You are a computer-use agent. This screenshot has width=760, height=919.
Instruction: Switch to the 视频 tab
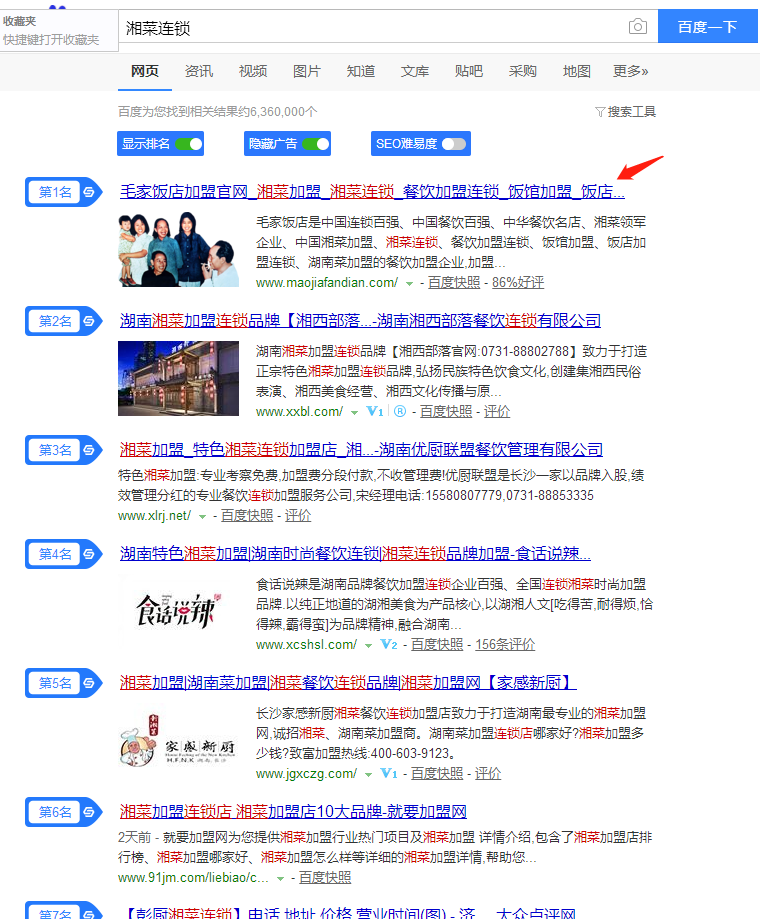click(253, 71)
